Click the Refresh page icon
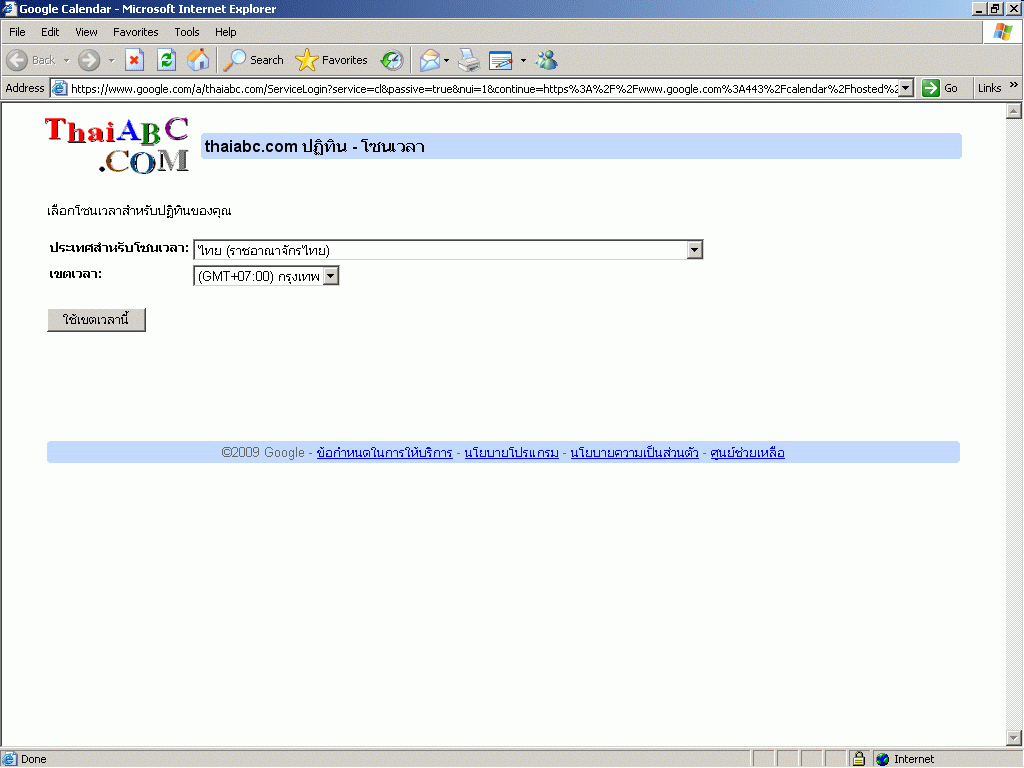Image resolution: width=1024 pixels, height=768 pixels. pyautogui.click(x=166, y=60)
